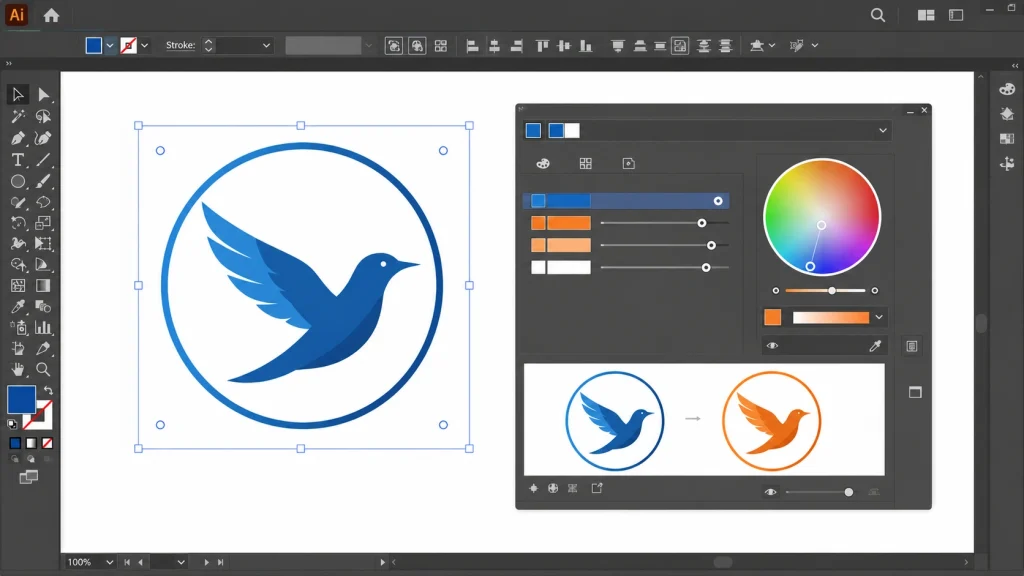Image resolution: width=1024 pixels, height=576 pixels.
Task: Click the brightness slider under color wheel
Action: 825,291
